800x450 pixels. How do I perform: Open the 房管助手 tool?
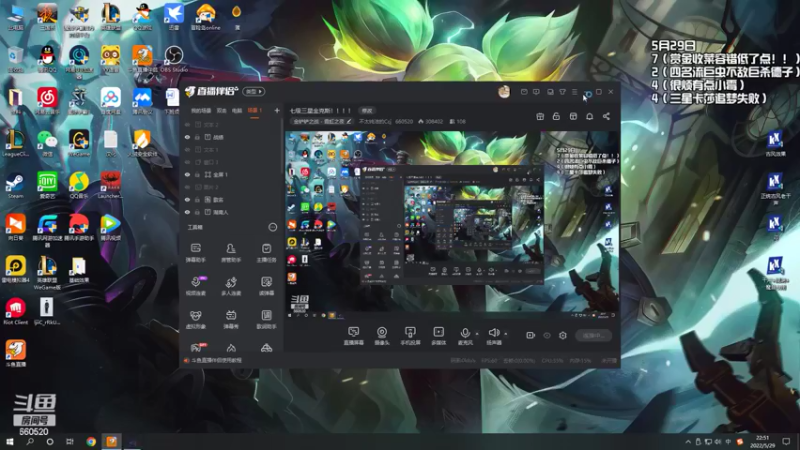[x=231, y=253]
